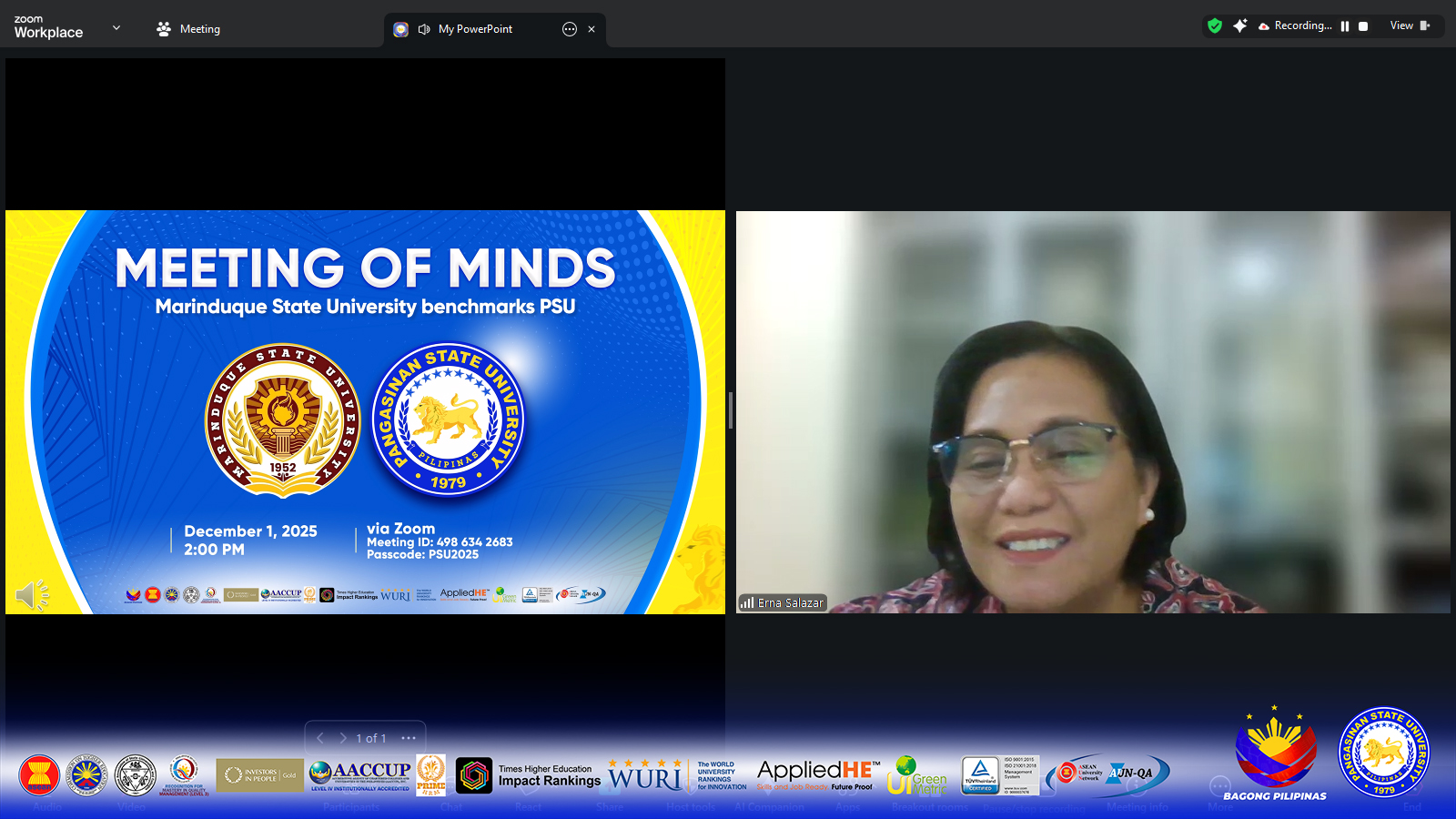The image size is (1456, 819).
Task: Pause the ongoing recording
Action: (x=1345, y=26)
